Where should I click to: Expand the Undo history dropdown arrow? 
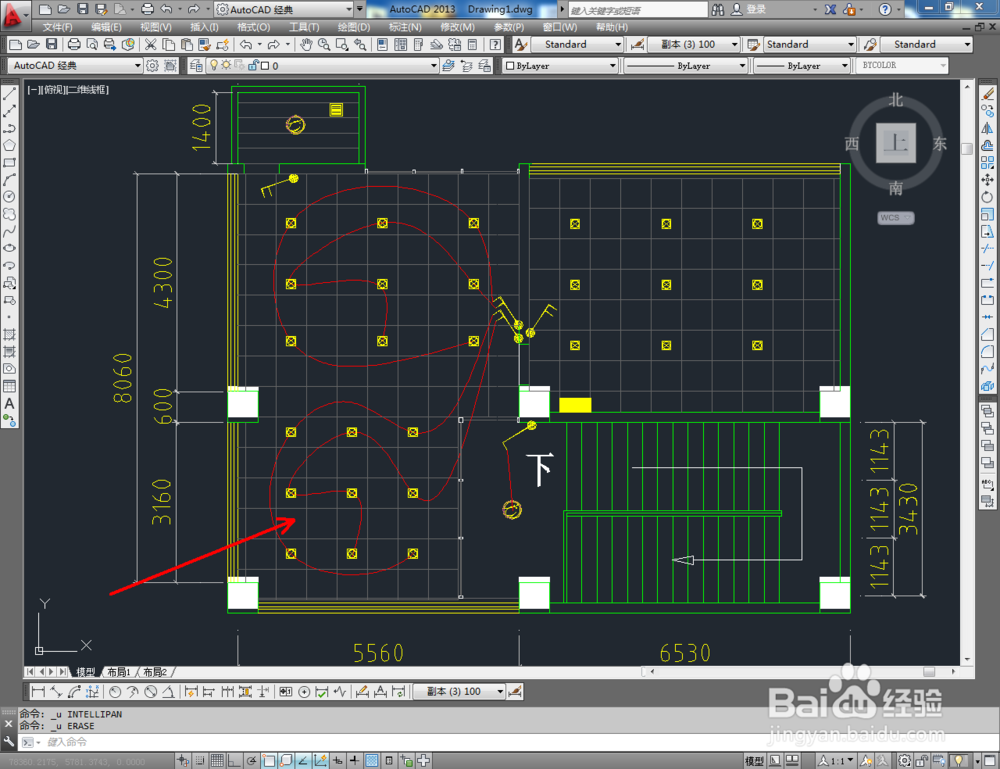coord(260,44)
